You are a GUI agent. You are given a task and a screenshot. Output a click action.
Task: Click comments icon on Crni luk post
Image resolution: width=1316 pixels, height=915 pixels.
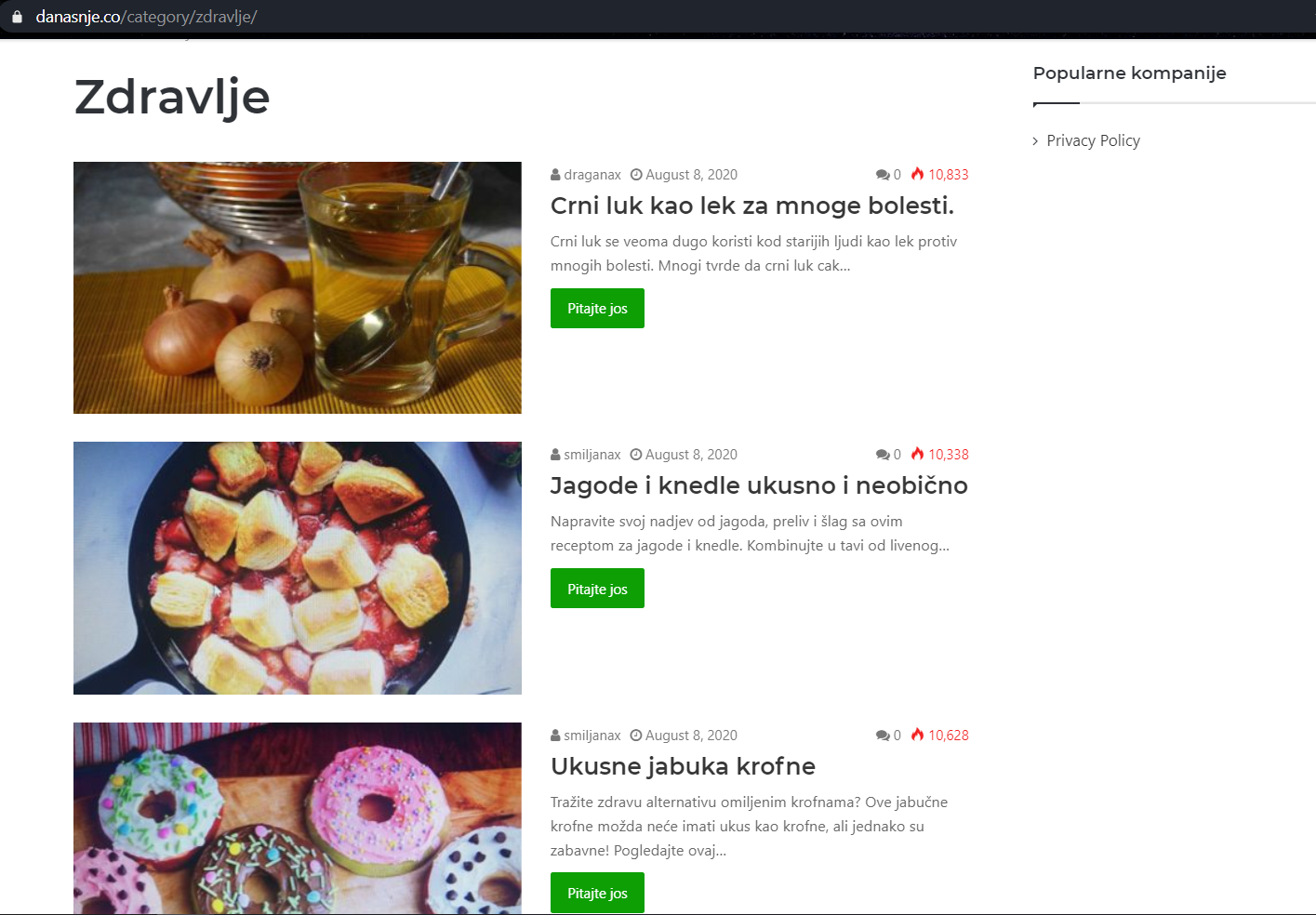pyautogui.click(x=883, y=175)
